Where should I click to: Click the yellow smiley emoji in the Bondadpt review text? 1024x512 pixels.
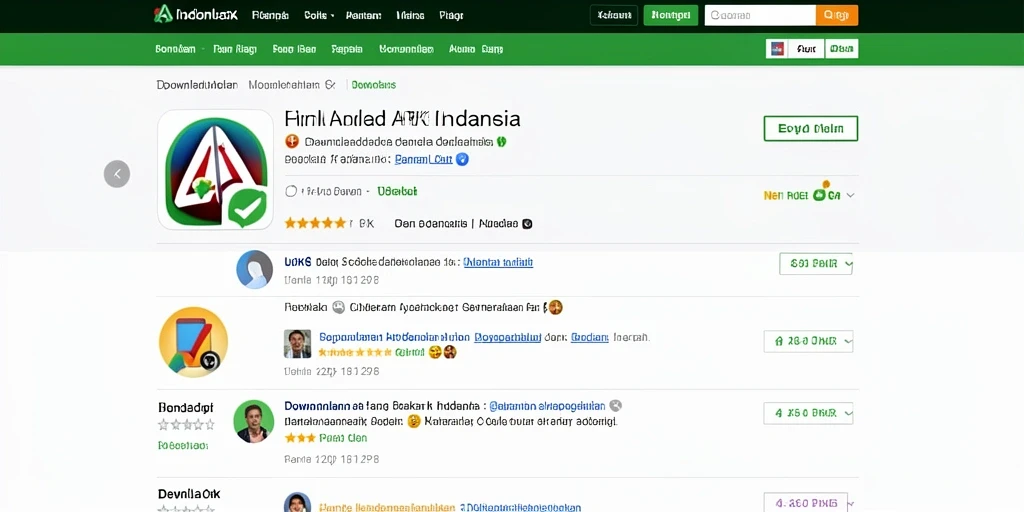414,421
